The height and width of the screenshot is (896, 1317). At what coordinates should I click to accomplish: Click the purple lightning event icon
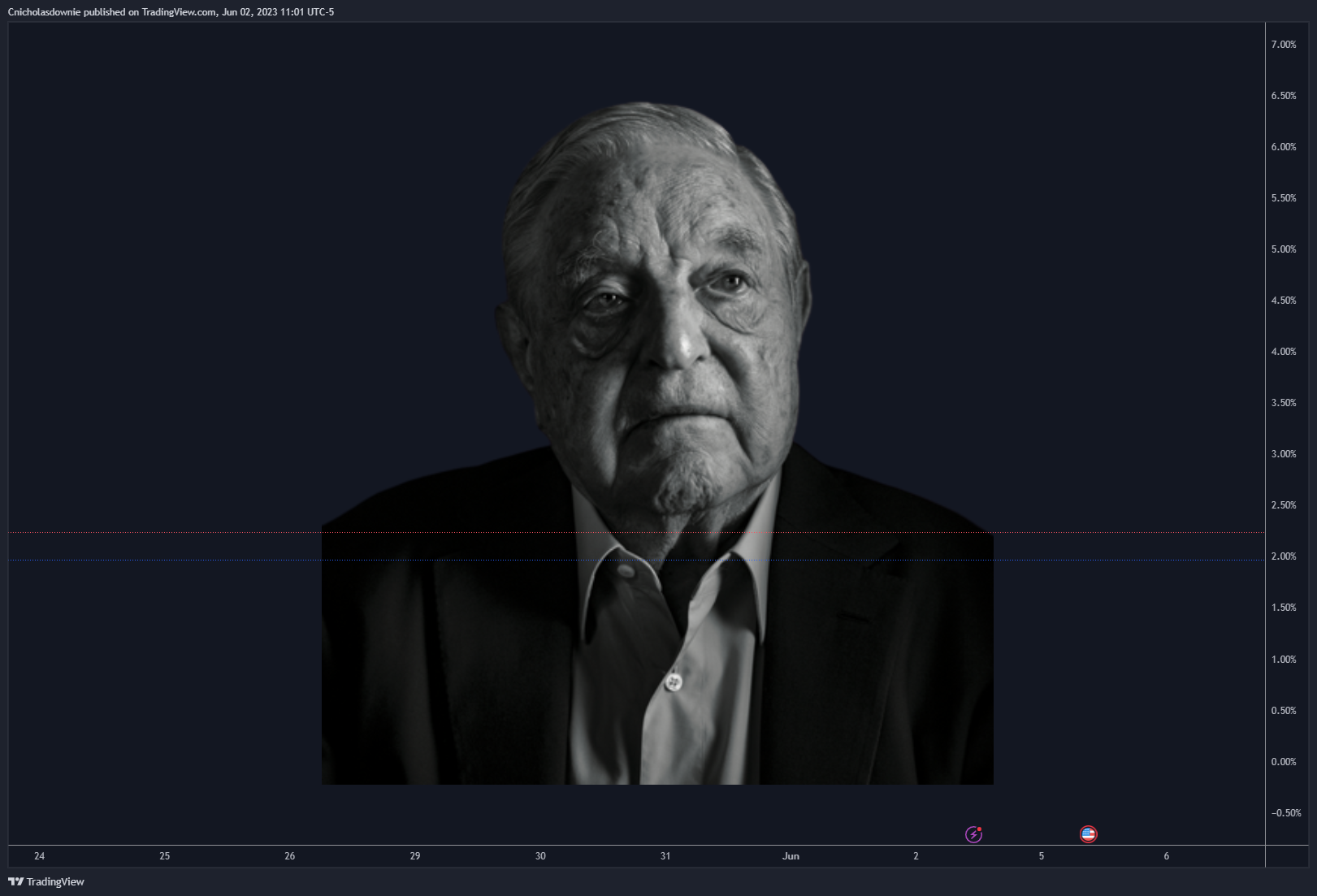(973, 834)
